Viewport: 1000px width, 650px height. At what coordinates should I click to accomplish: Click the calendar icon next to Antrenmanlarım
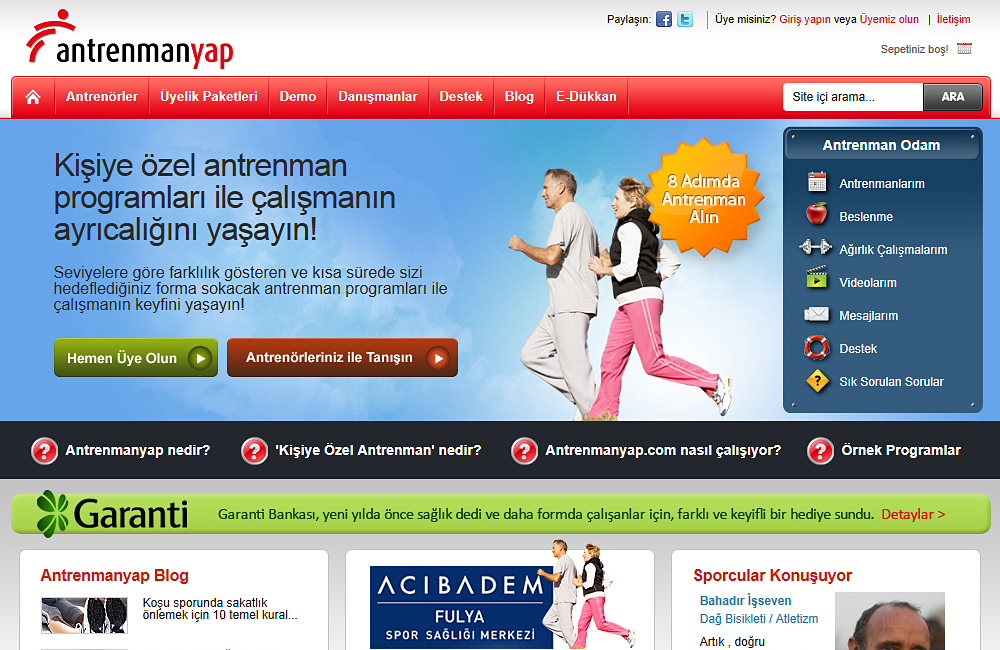point(816,182)
